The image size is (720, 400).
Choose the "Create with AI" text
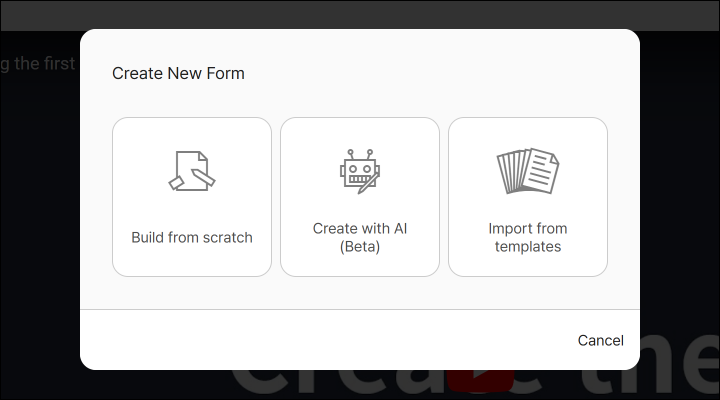(360, 228)
